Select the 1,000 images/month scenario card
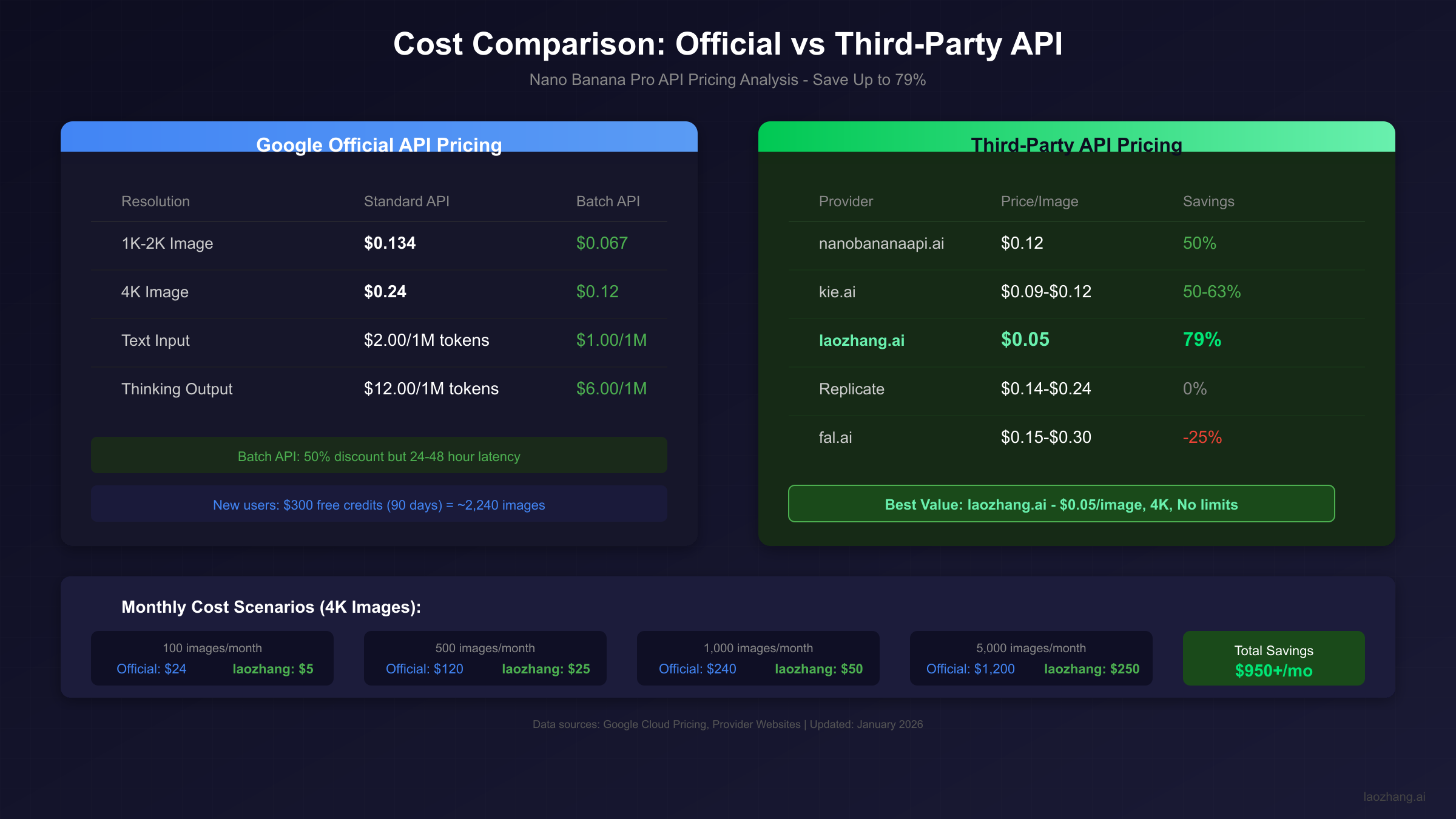The width and height of the screenshot is (1456, 819). [x=758, y=658]
